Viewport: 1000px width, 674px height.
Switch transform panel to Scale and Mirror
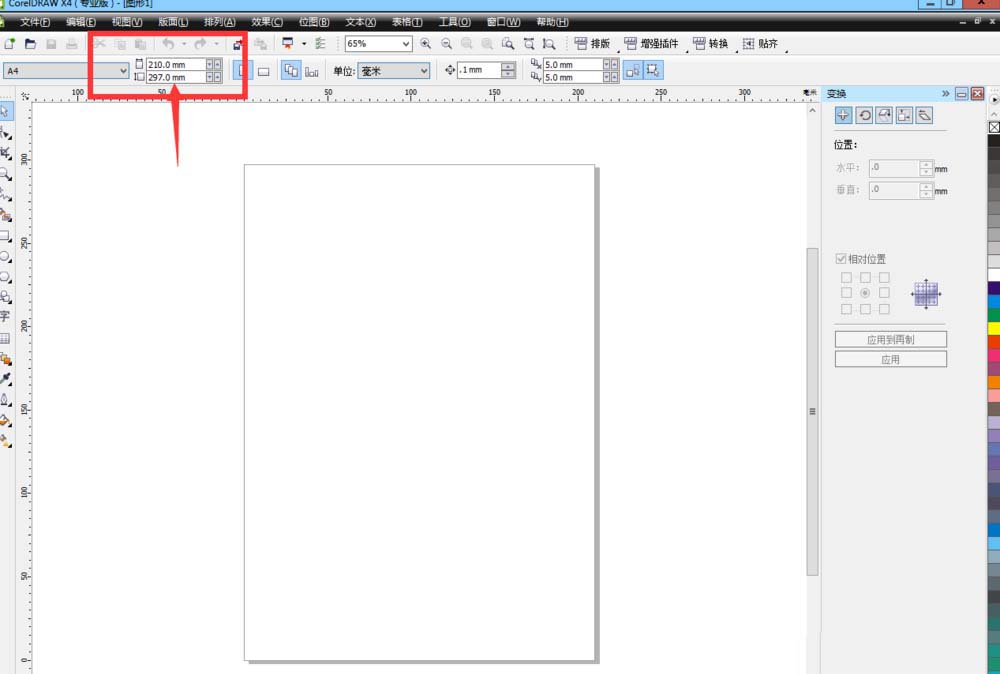tap(884, 115)
